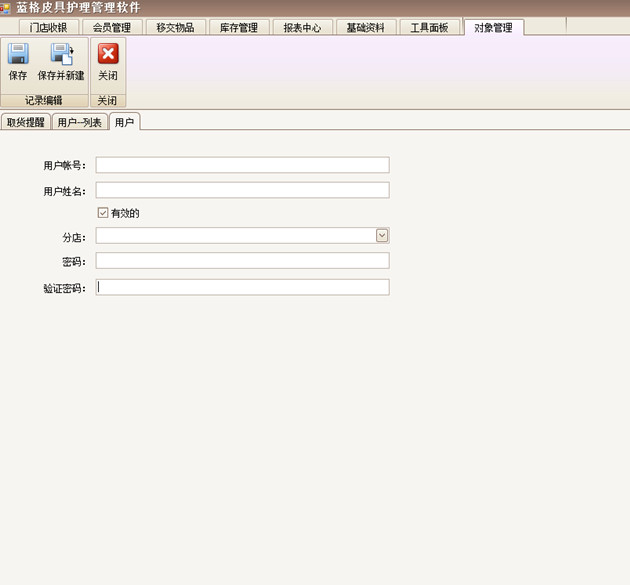Select the 对象管理 tab
630x585 pixels.
(493, 28)
